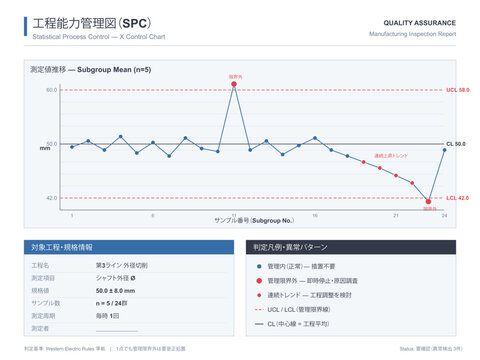Click the LCL 42.0 limit label
Image resolution: width=480 pixels, height=360 pixels.
(457, 198)
